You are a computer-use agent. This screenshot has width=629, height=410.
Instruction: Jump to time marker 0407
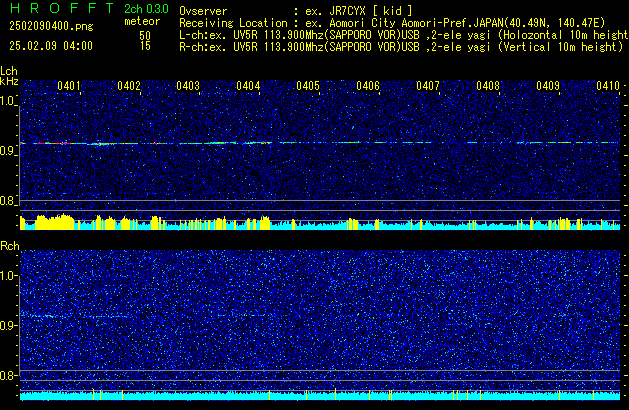pos(428,86)
